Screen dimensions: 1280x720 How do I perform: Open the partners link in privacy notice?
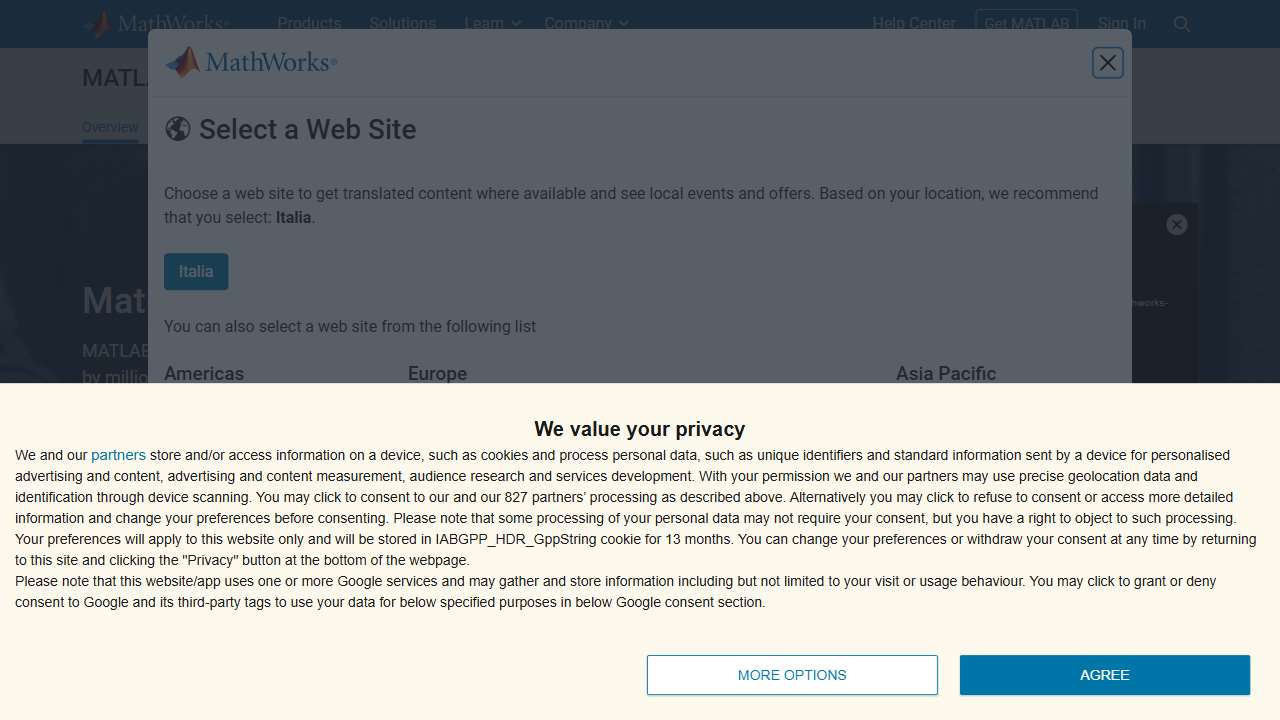(118, 455)
